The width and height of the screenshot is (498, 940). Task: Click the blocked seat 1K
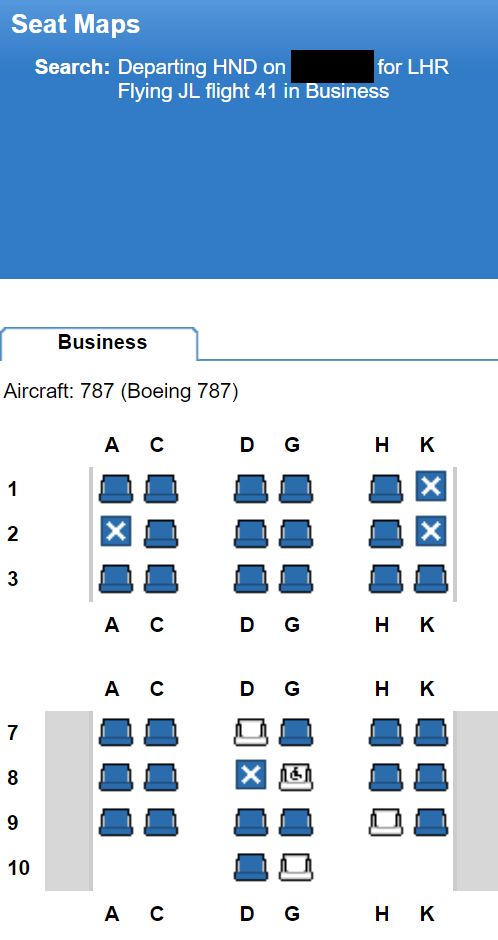431,486
